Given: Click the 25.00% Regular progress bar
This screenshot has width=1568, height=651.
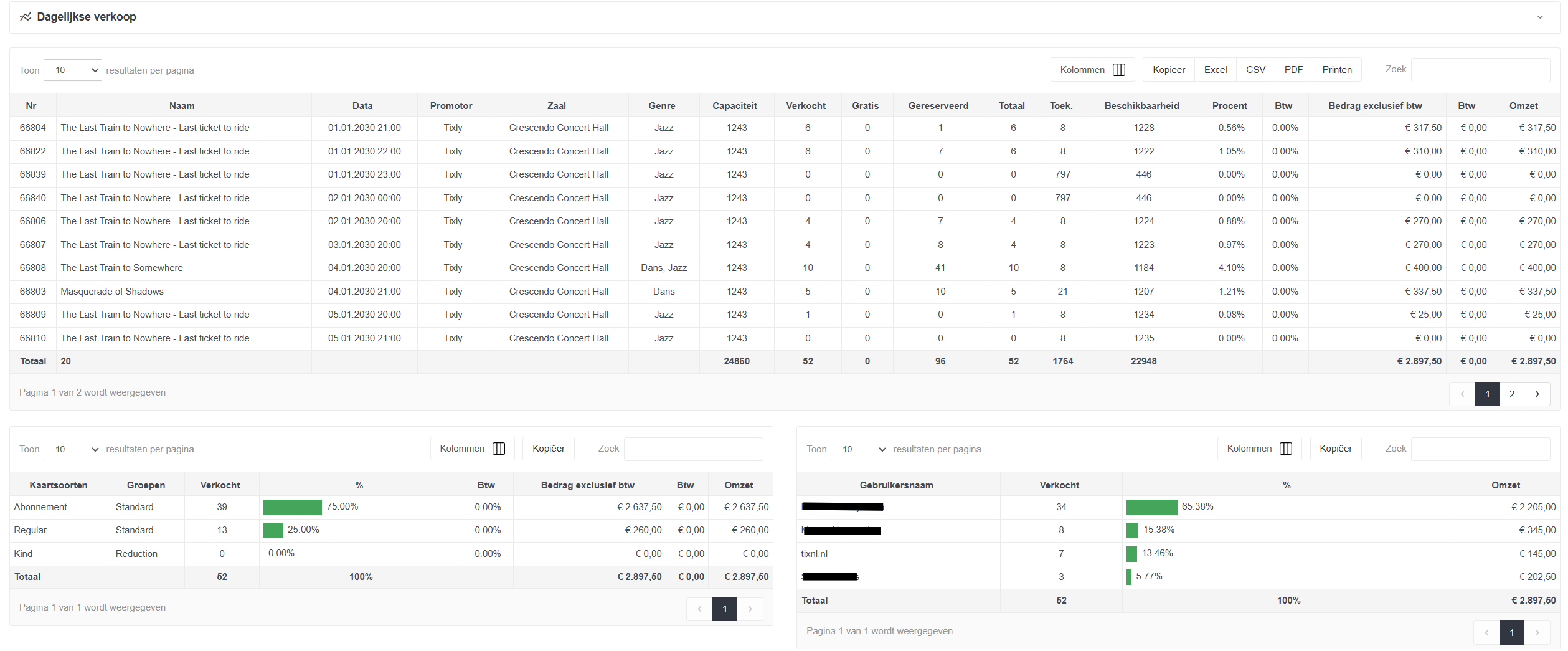Looking at the screenshot, I should click(x=273, y=530).
